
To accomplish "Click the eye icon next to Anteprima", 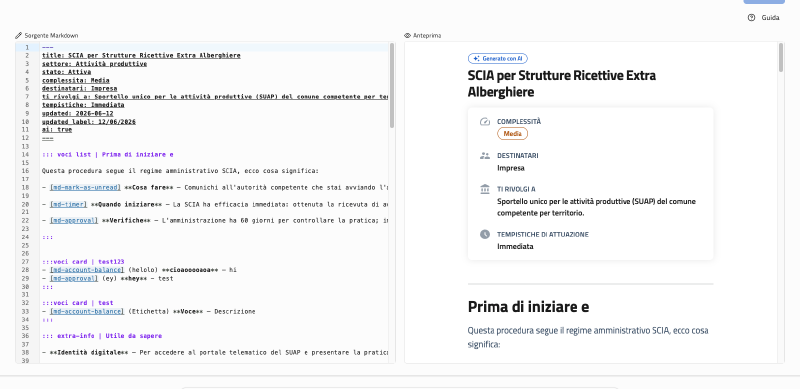I will [408, 36].
